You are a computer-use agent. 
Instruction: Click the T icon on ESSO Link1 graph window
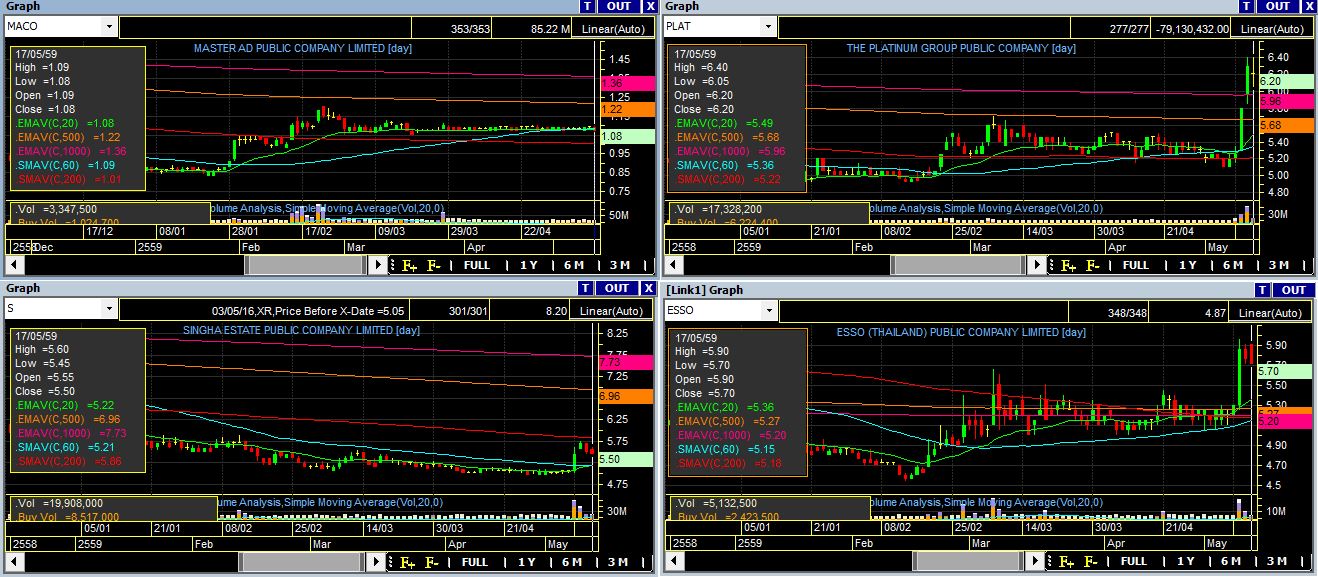tap(1263, 290)
